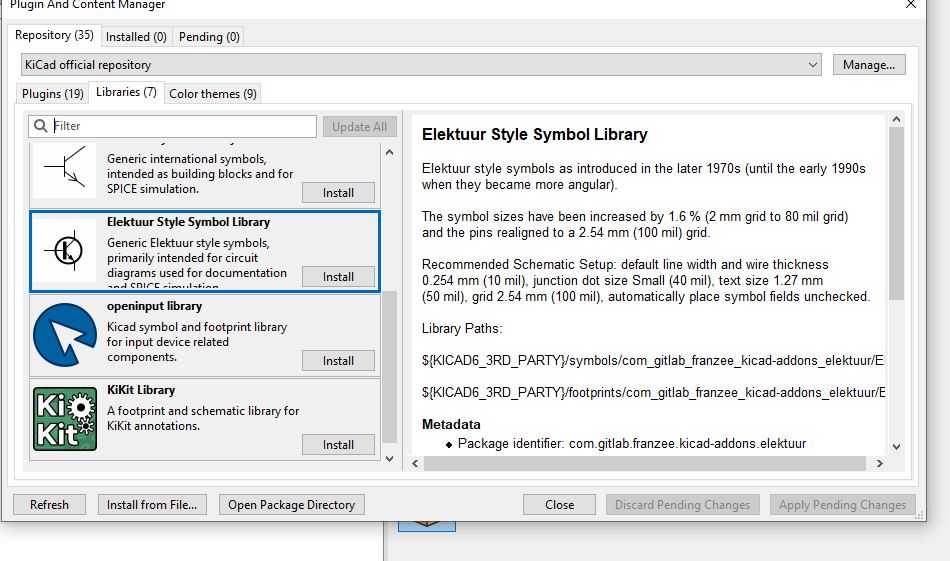Close the Plugin And Content Manager window
950x561 pixels.
pos(911,5)
